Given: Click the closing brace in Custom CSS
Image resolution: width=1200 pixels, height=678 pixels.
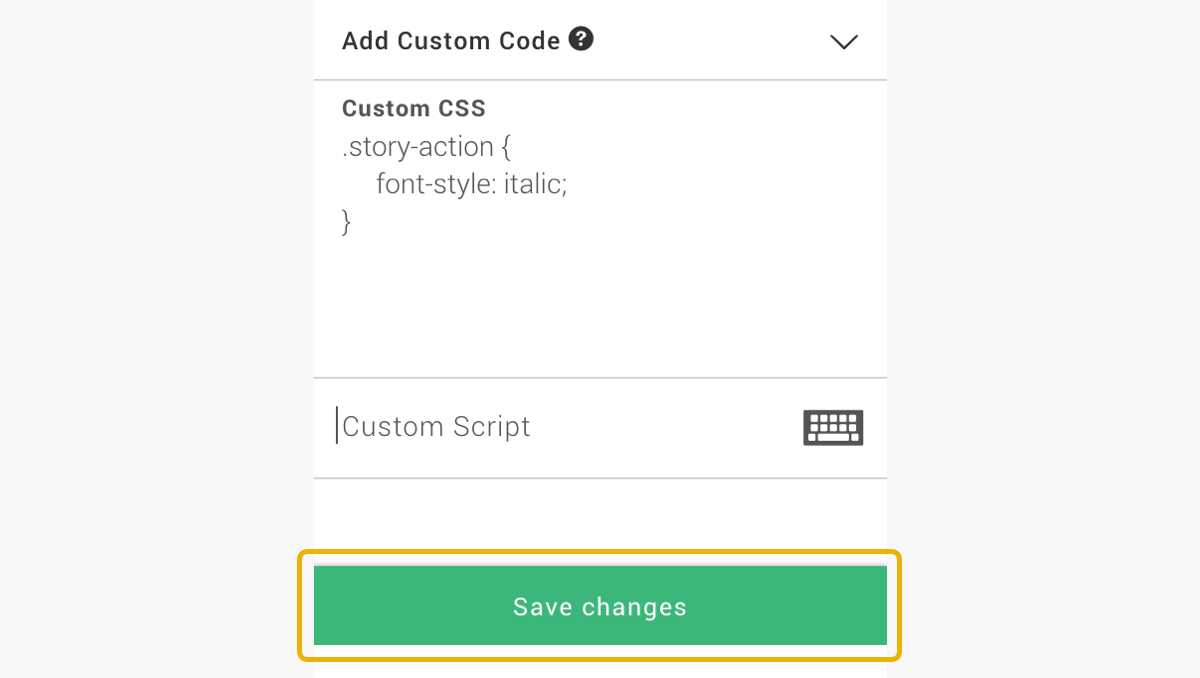Looking at the screenshot, I should click(347, 221).
